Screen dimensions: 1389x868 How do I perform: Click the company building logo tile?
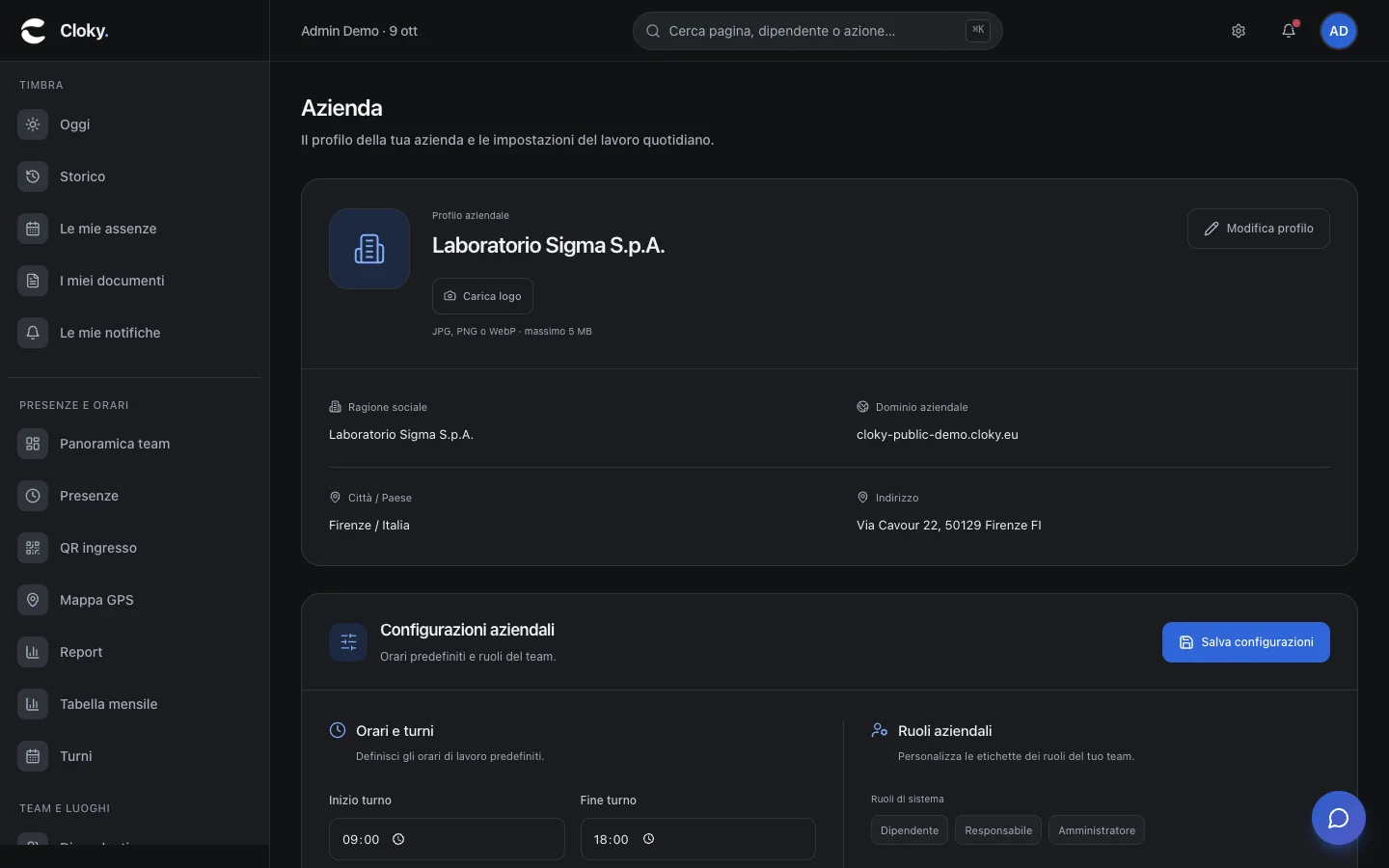(369, 249)
